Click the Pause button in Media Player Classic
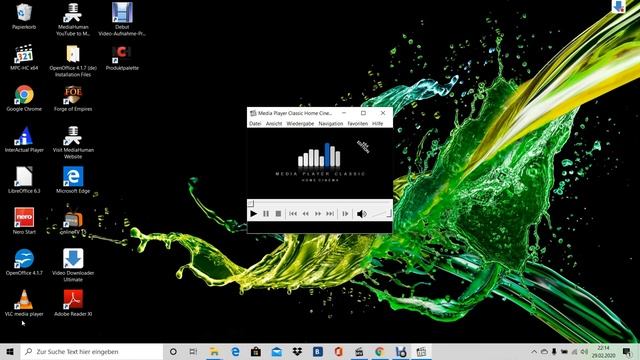This screenshot has width=640, height=360. pos(266,213)
